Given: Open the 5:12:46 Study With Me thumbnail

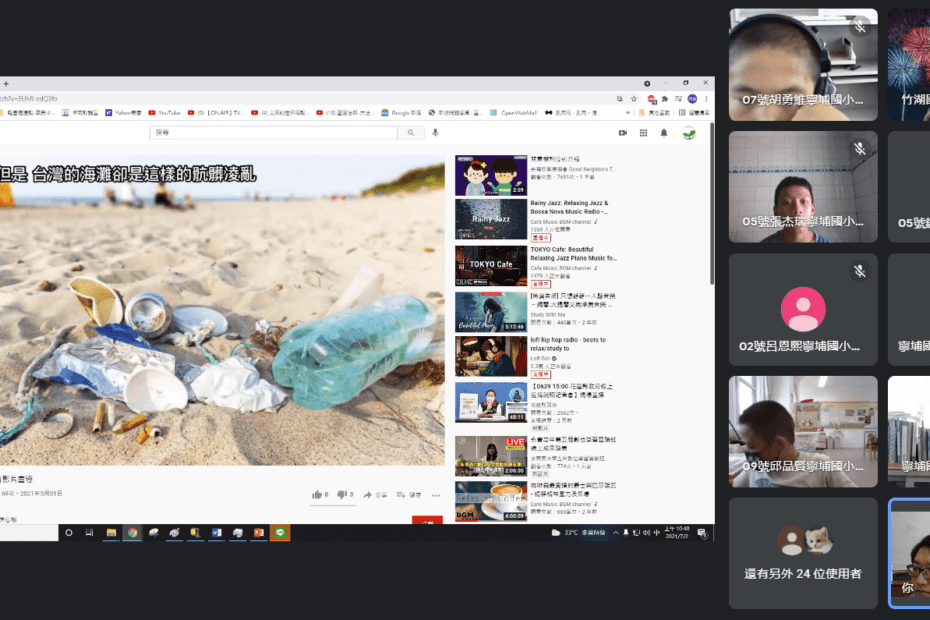Looking at the screenshot, I should click(491, 311).
